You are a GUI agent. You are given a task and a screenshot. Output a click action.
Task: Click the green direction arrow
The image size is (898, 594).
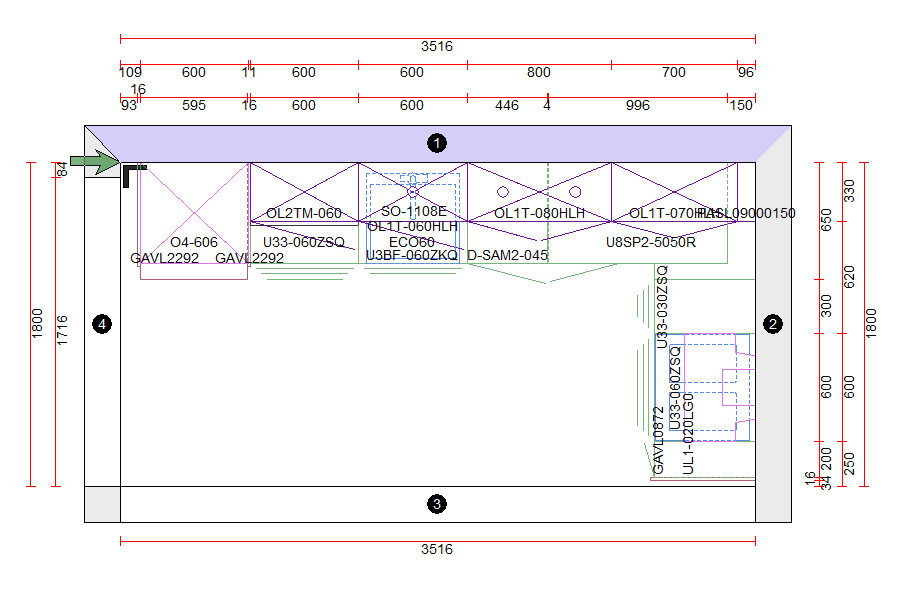pyautogui.click(x=94, y=162)
